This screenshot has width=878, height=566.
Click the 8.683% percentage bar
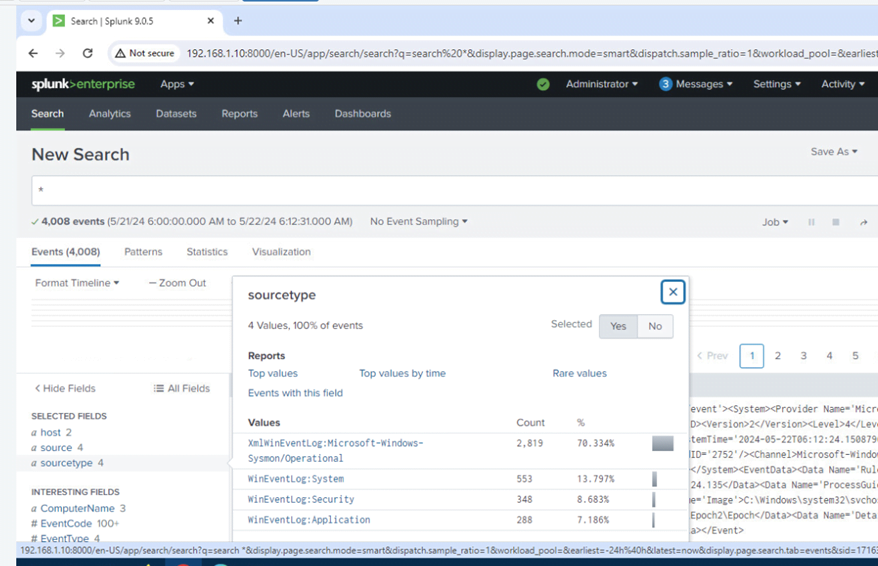pyautogui.click(x=653, y=499)
